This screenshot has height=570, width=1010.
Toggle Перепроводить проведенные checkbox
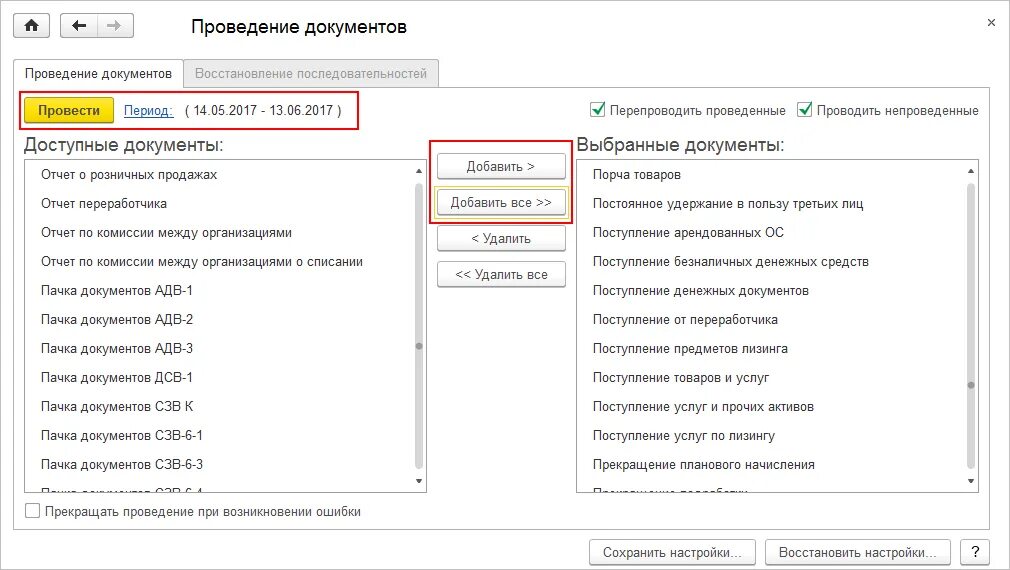click(598, 109)
